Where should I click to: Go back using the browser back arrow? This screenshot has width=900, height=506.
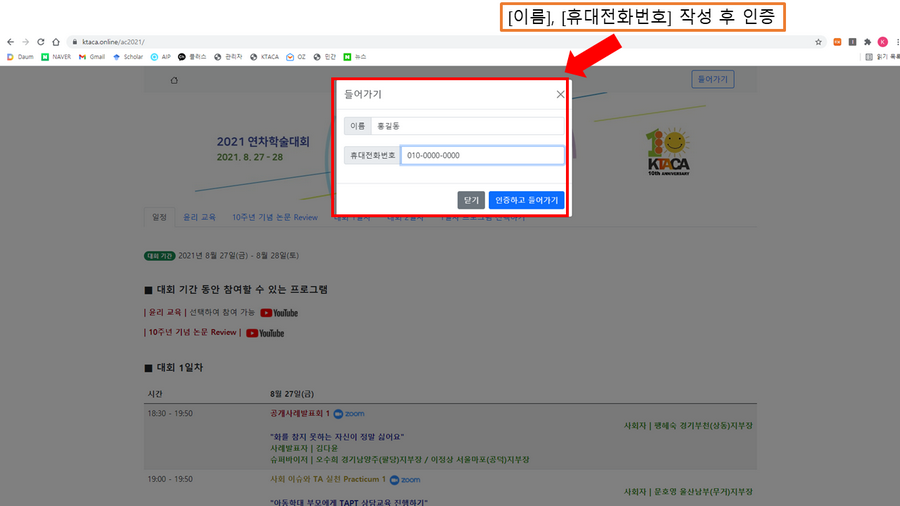click(10, 42)
